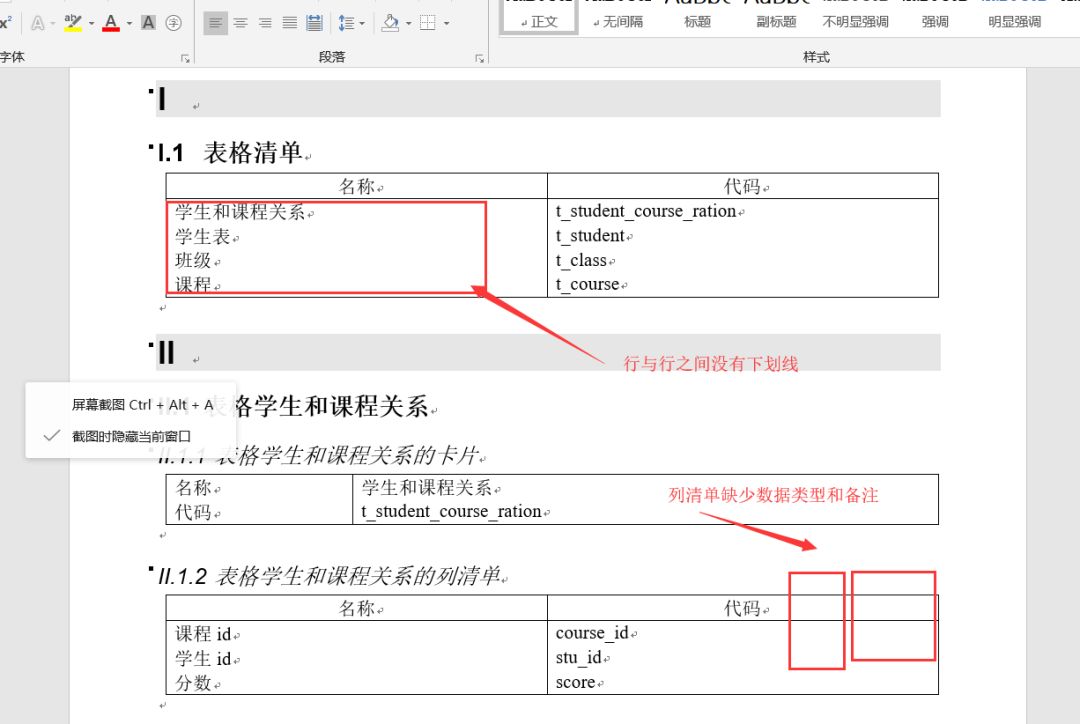This screenshot has width=1080, height=724.
Task: Open line spacing dropdown arrow
Action: tap(362, 23)
